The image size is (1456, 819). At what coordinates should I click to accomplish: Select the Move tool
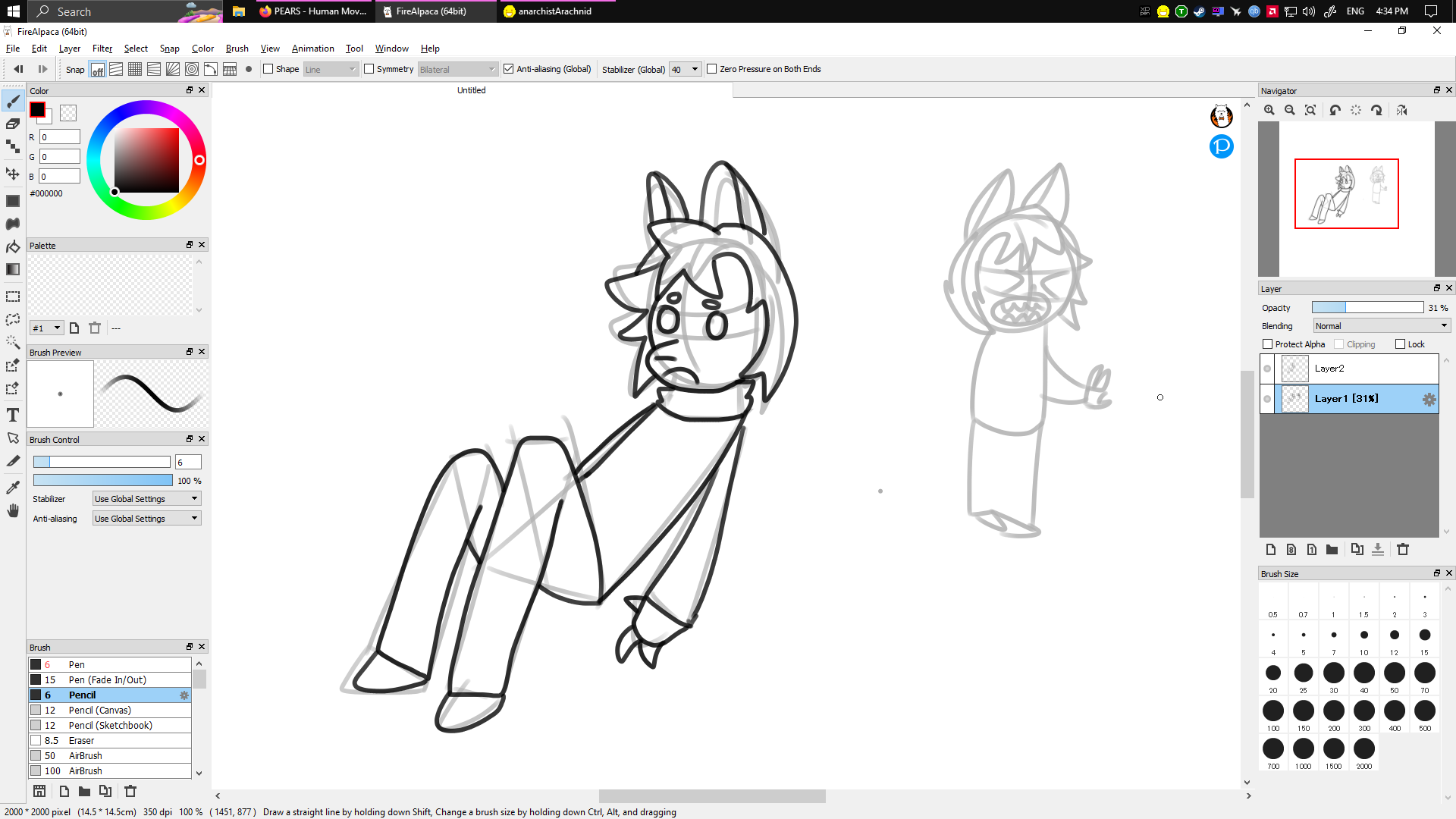pos(13,174)
